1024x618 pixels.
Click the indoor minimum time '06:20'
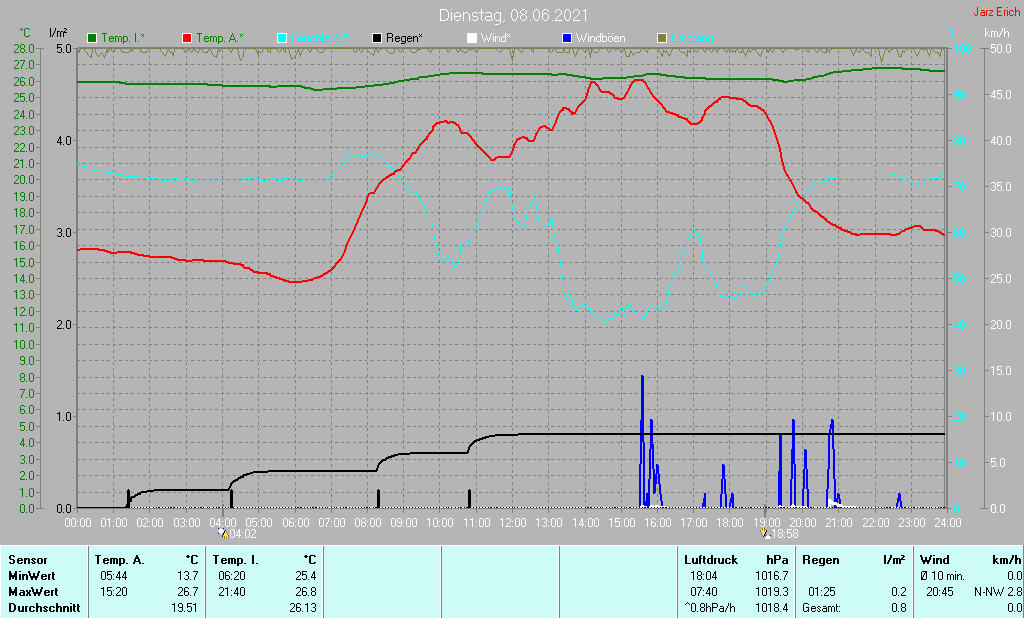click(232, 576)
